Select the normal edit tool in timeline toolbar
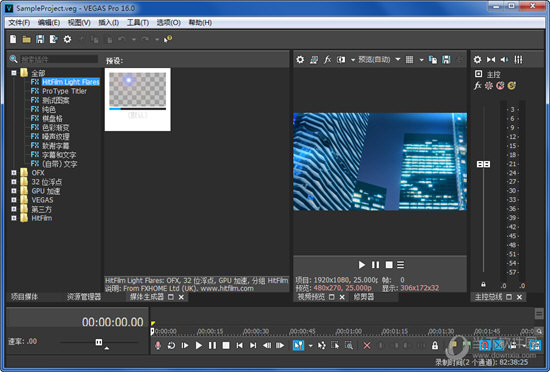The height and width of the screenshot is (372, 550). 298,345
